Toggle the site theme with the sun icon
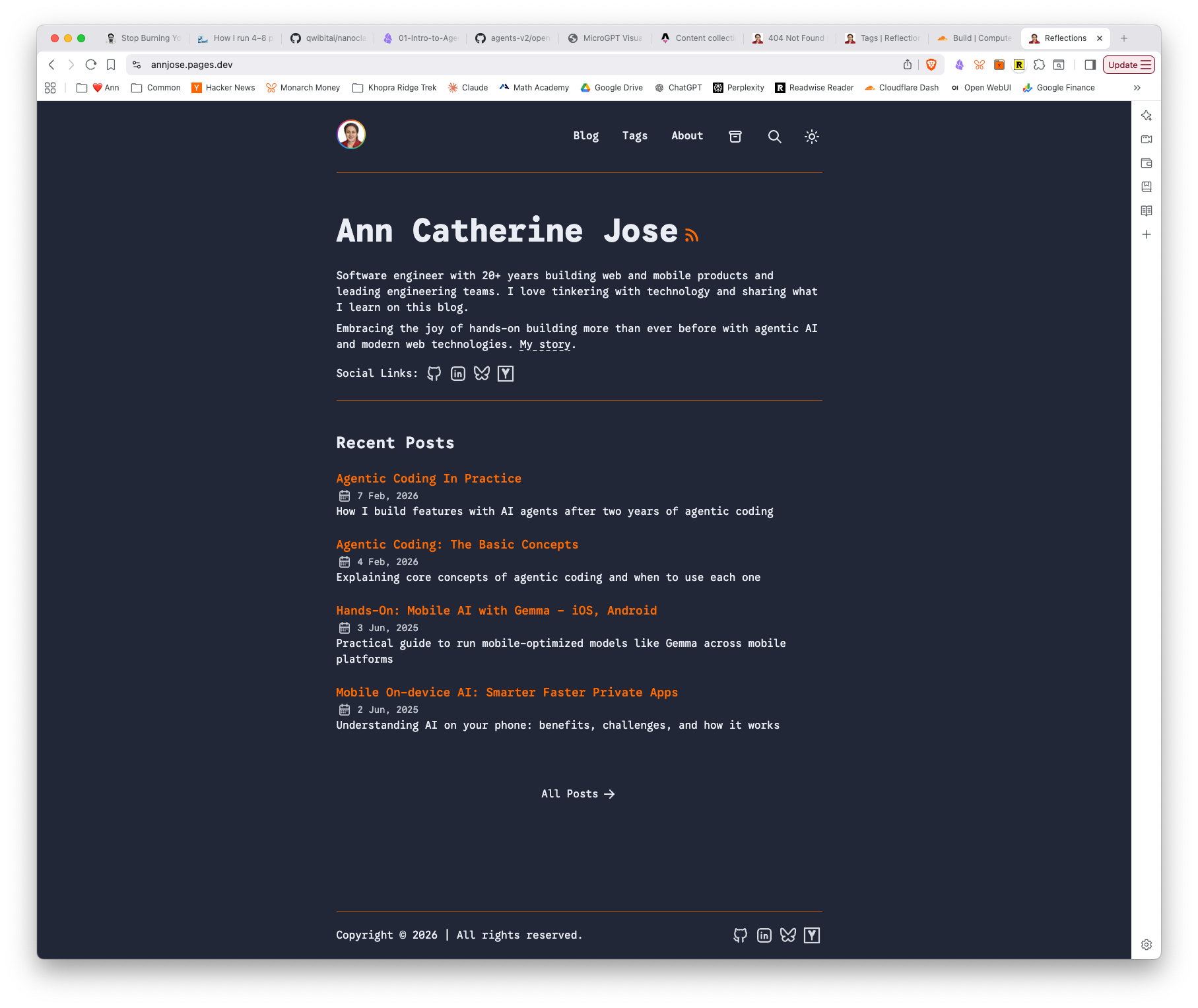 pos(811,137)
